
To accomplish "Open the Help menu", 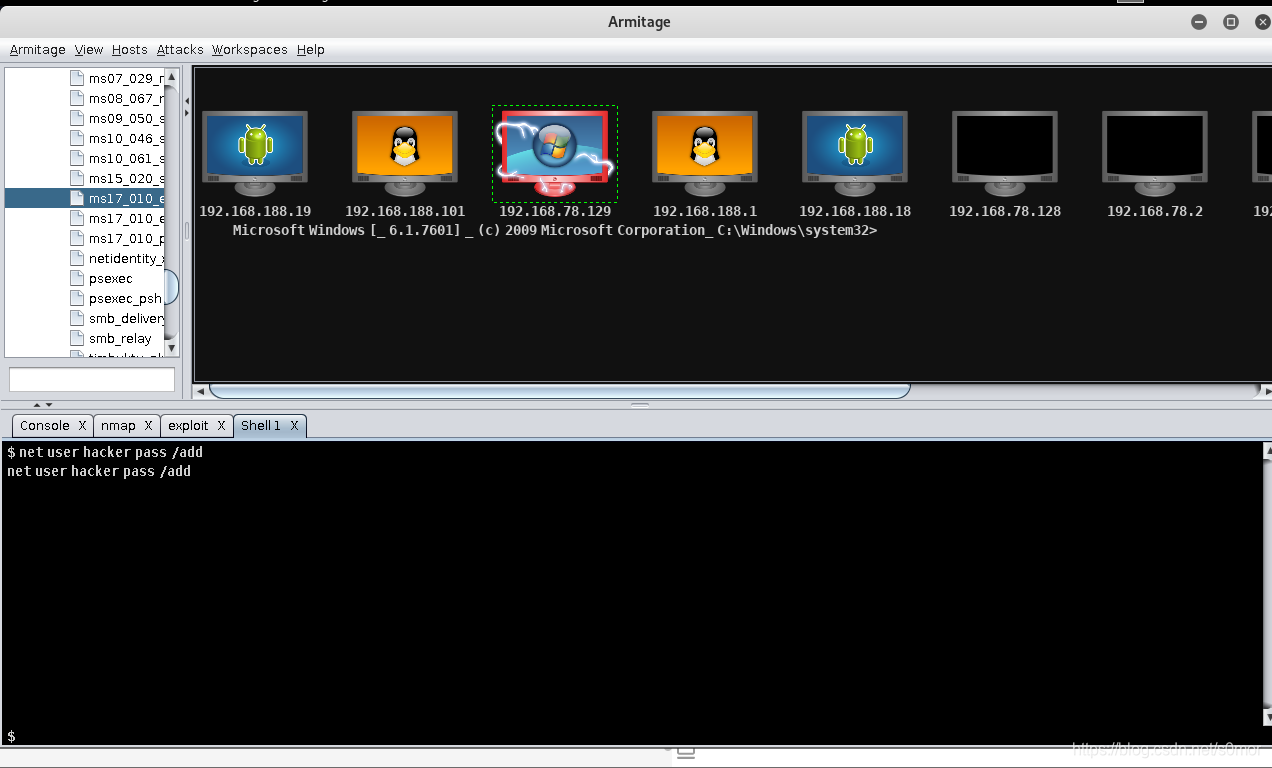I will tap(311, 50).
